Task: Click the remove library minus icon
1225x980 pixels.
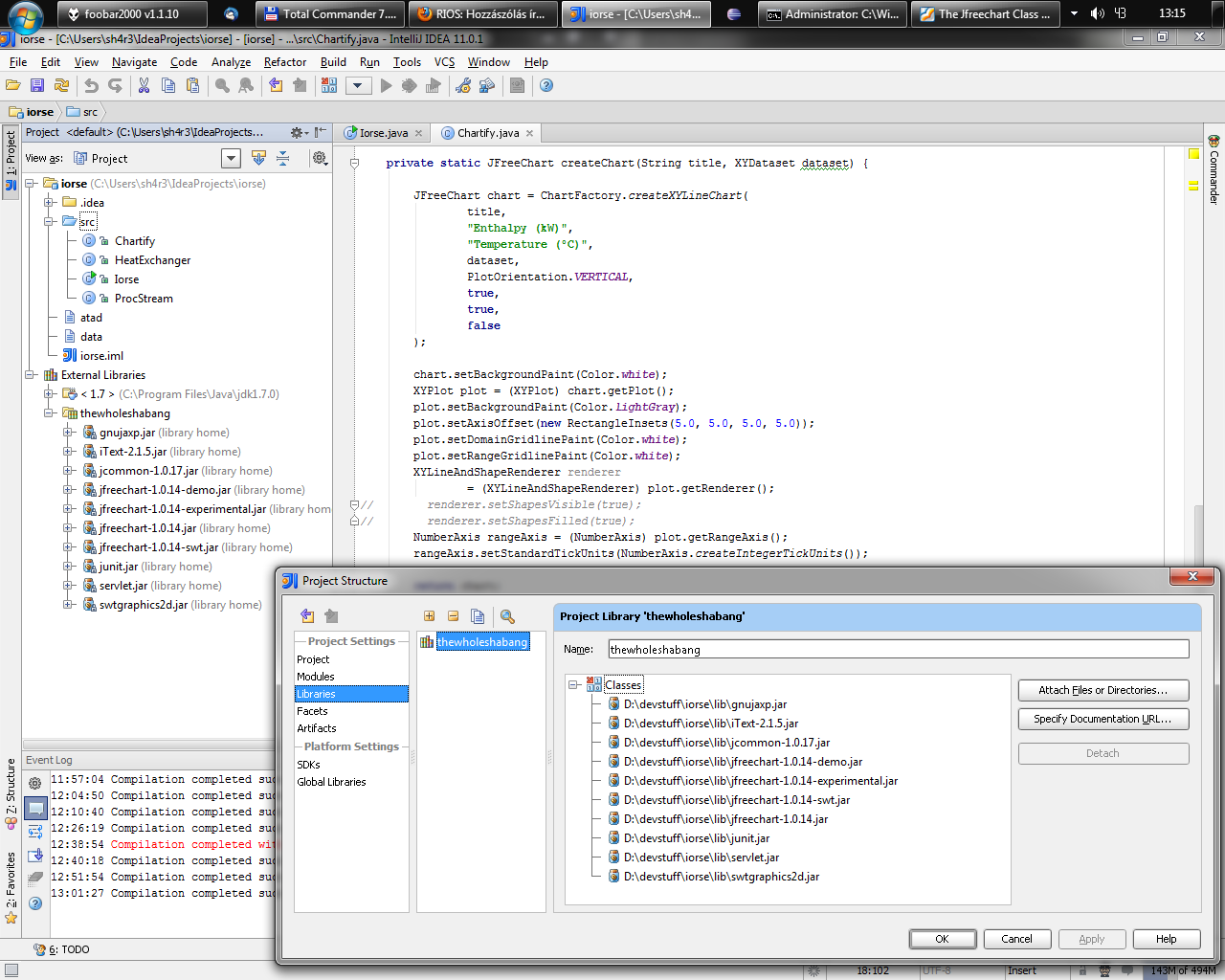Action: 453,616
